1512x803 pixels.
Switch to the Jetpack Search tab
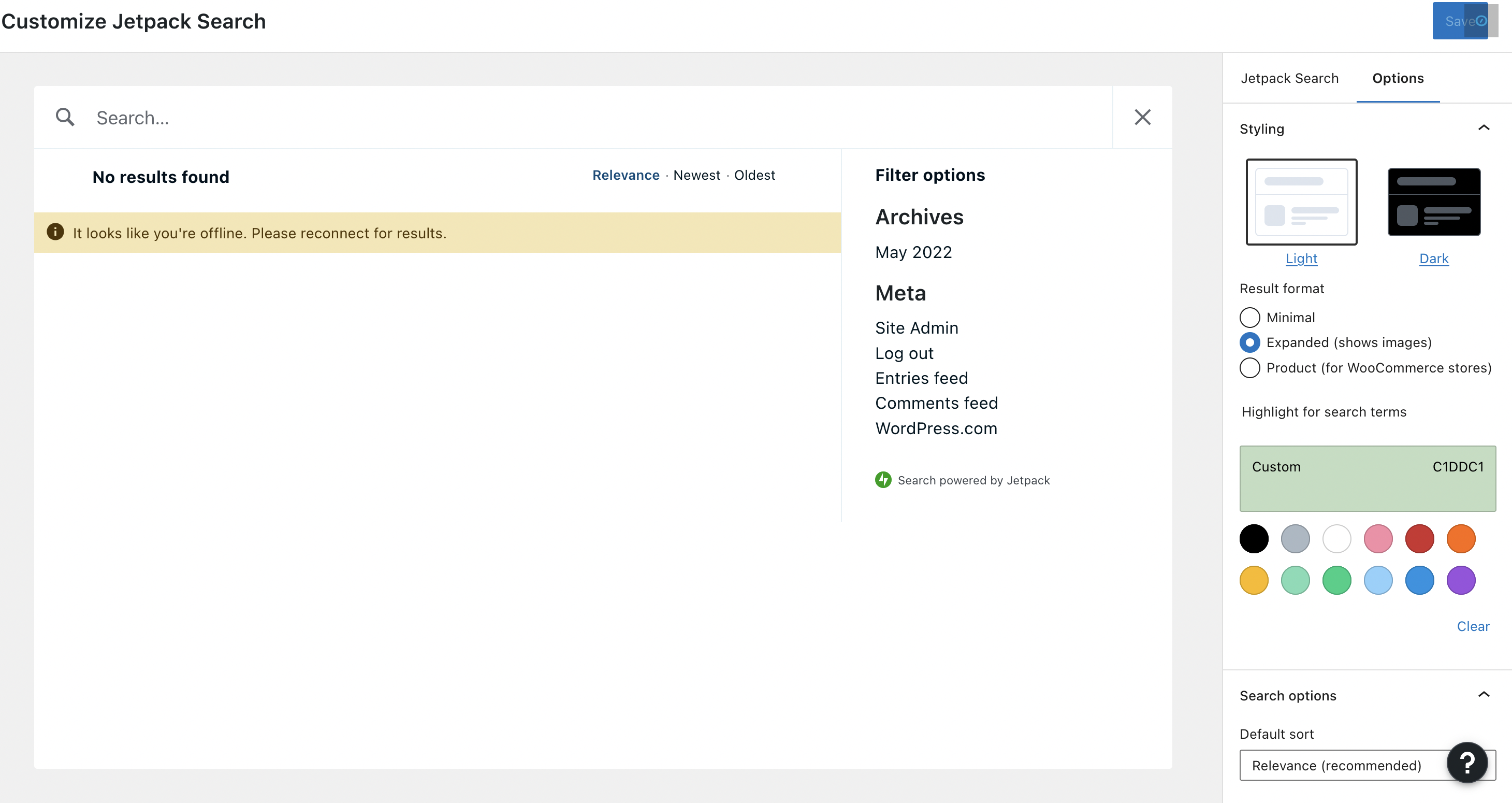coord(1289,78)
